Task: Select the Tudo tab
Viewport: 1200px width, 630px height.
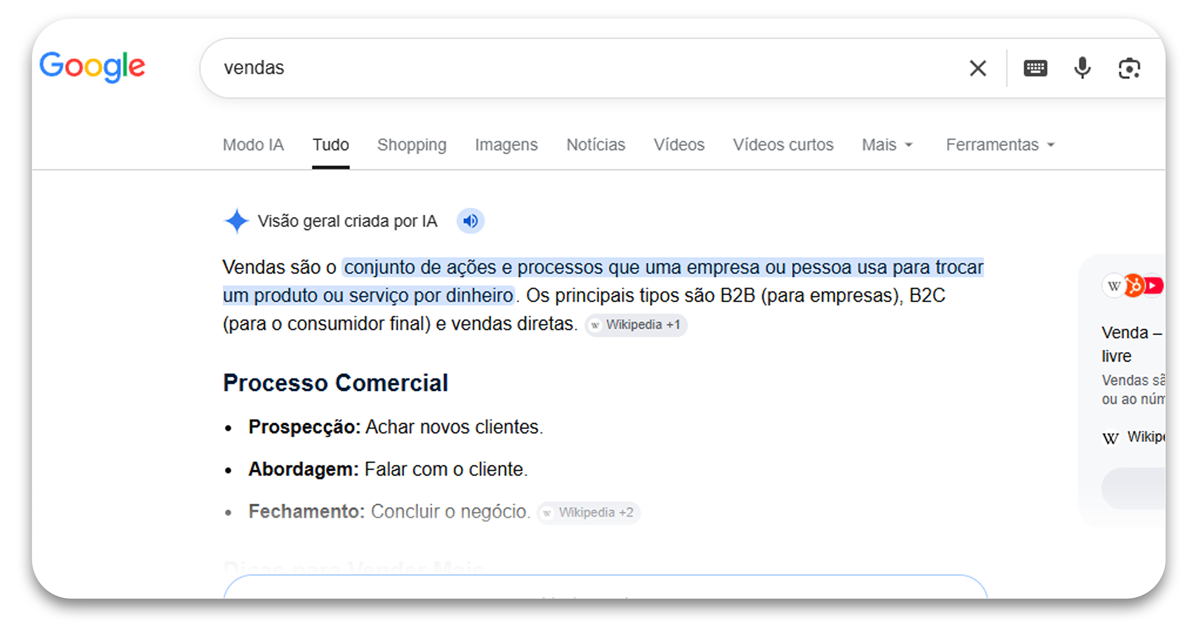Action: tap(331, 145)
